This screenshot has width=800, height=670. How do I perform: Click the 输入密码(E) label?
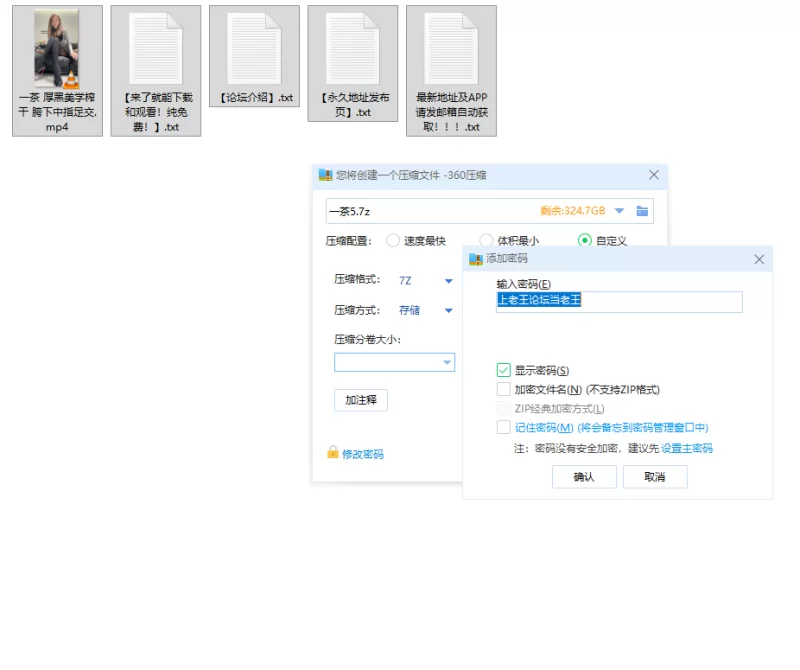point(523,284)
